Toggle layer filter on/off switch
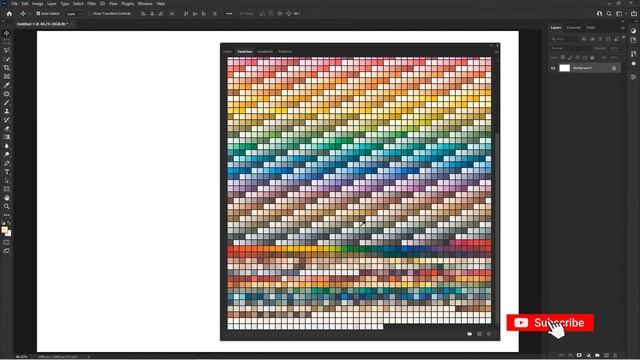The height and width of the screenshot is (360, 640). (x=623, y=38)
